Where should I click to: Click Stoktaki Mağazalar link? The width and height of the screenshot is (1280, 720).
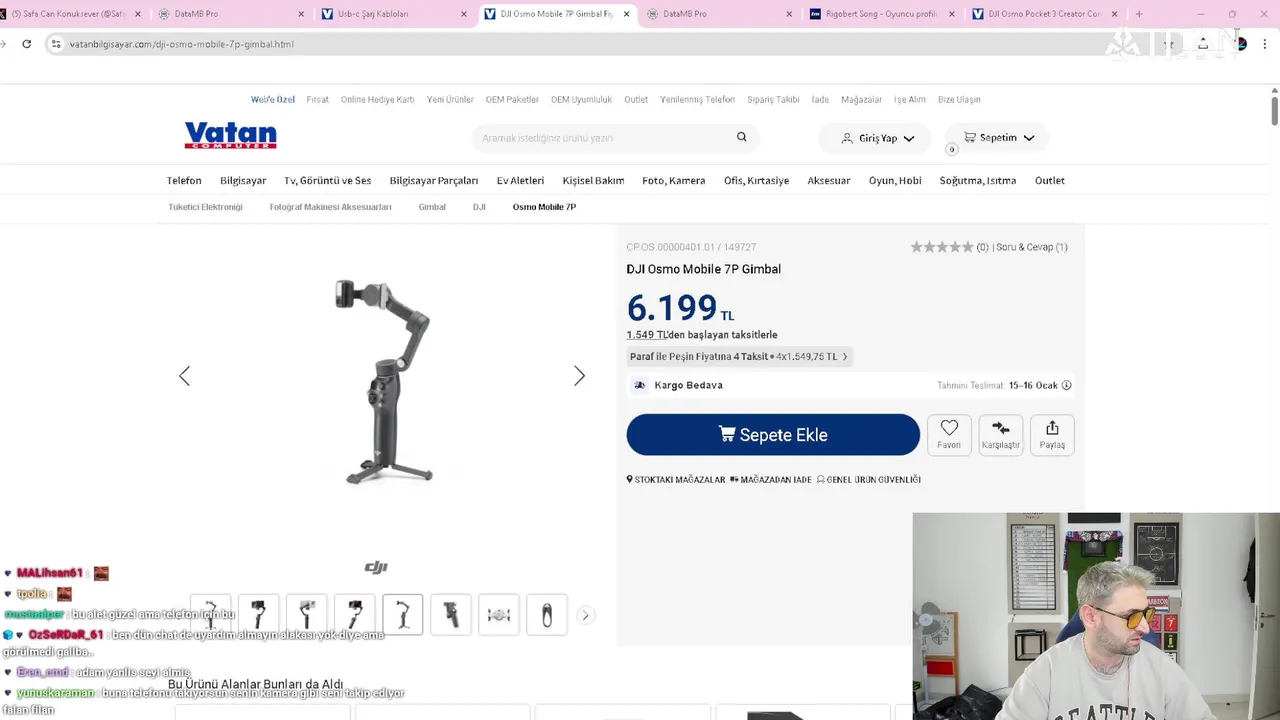click(676, 480)
